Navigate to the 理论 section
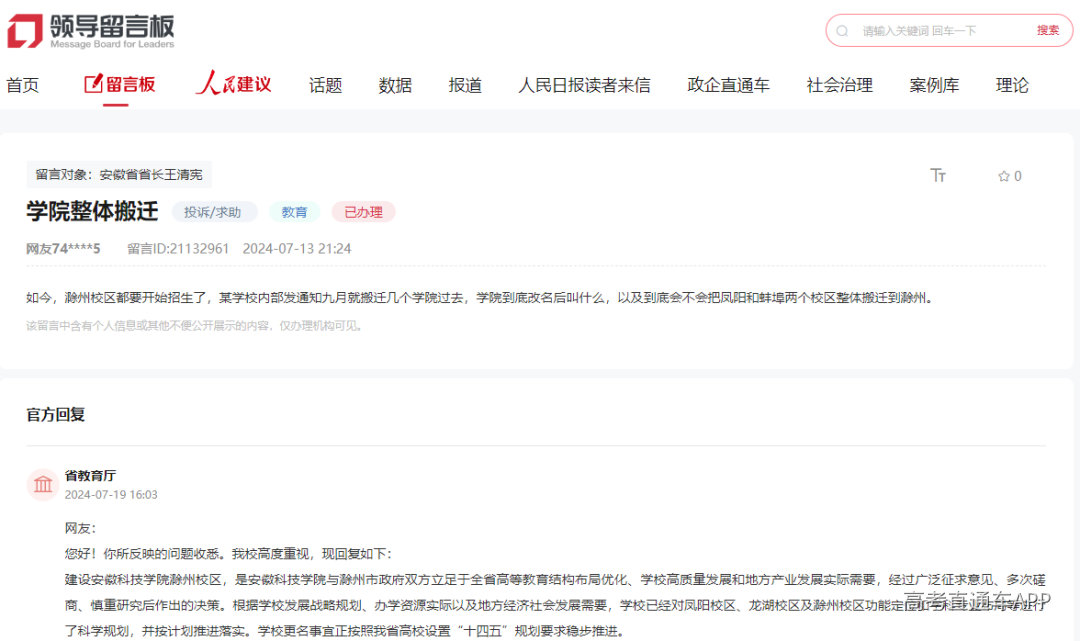Screen dimensions: 1080x641 1012,86
